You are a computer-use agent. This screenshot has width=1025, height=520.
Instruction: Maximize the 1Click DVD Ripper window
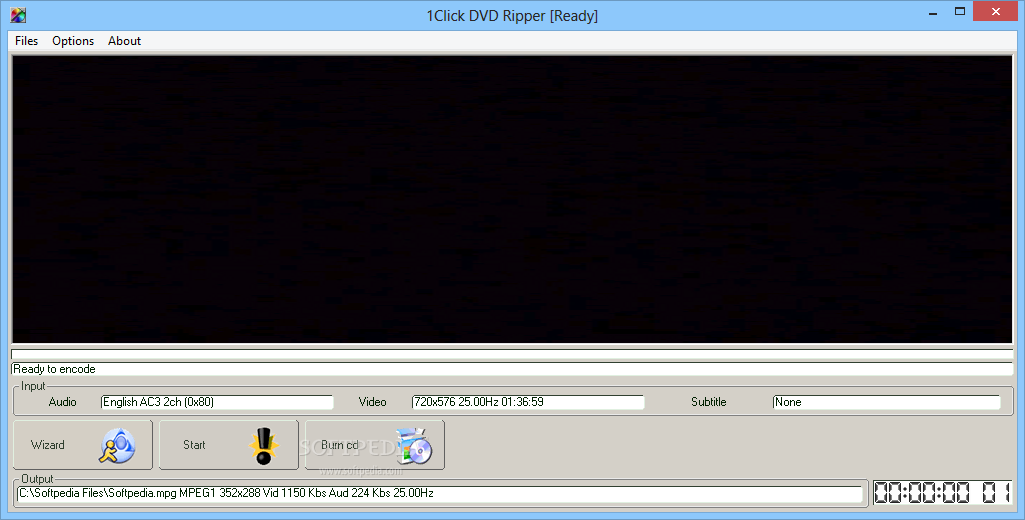[x=960, y=12]
